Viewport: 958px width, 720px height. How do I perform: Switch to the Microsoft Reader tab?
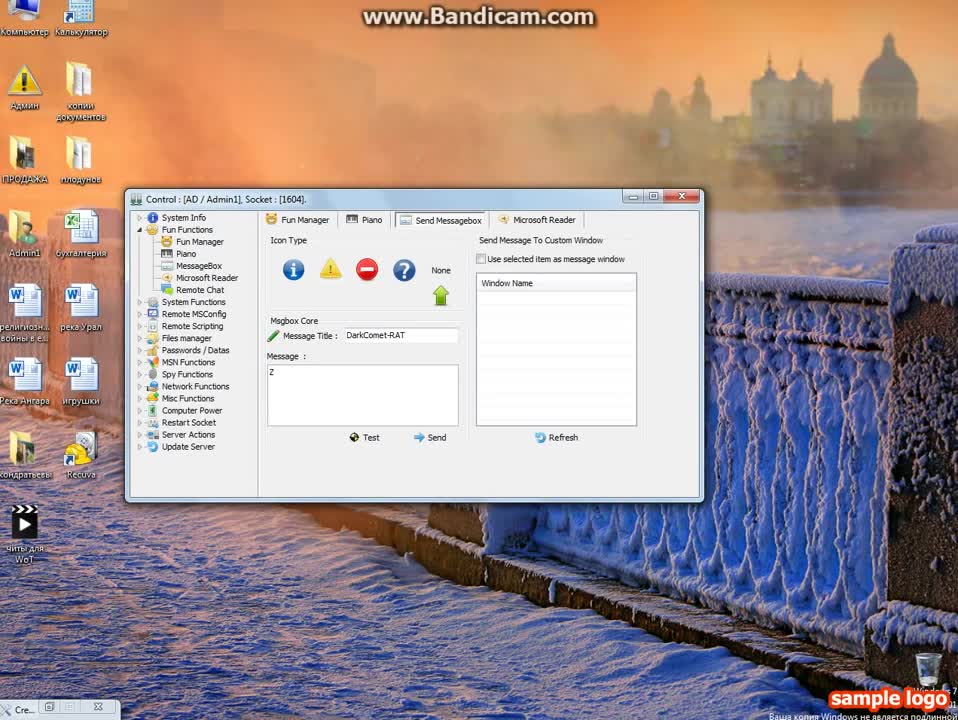point(537,220)
